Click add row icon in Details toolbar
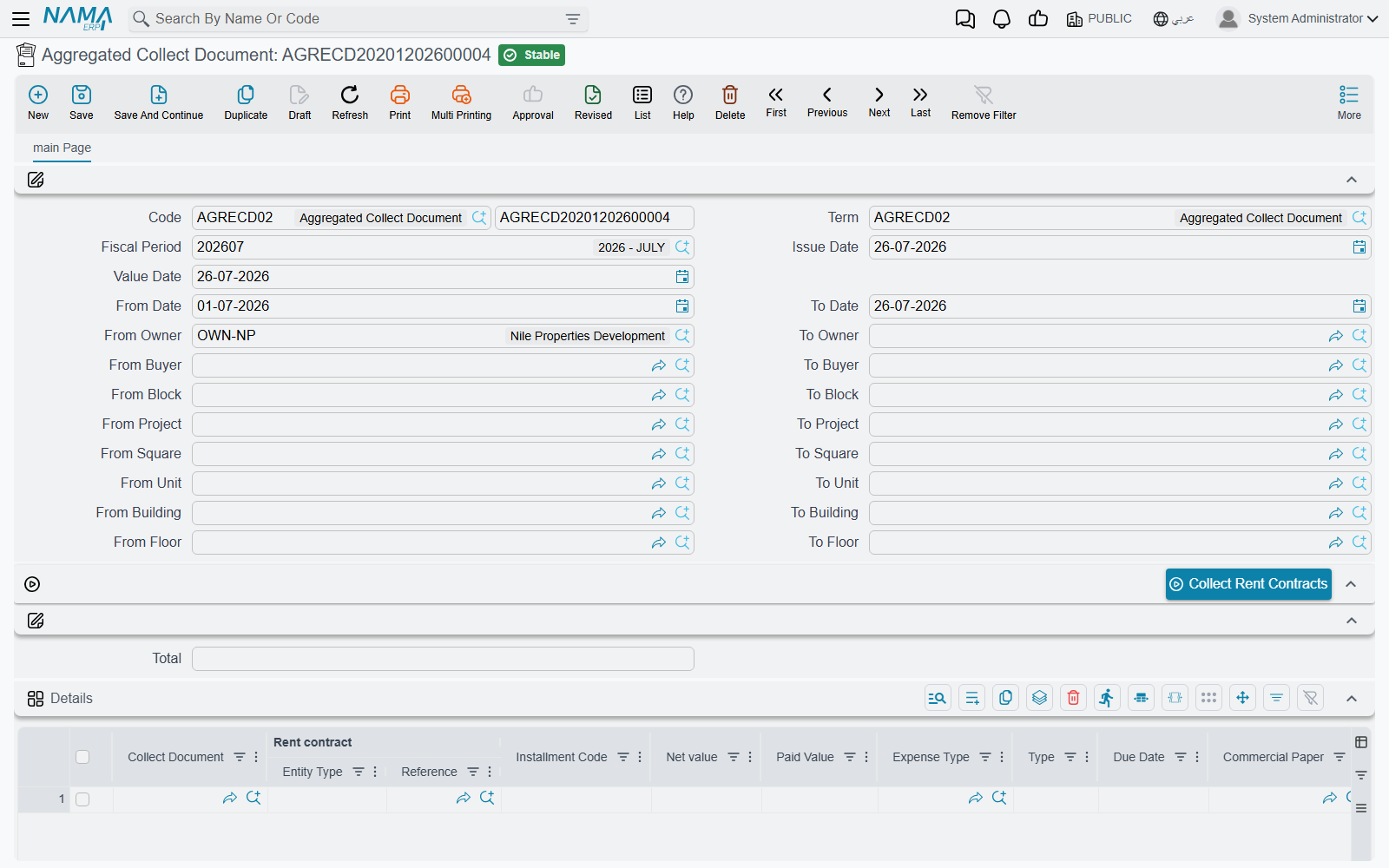This screenshot has width=1389, height=868. point(972,698)
